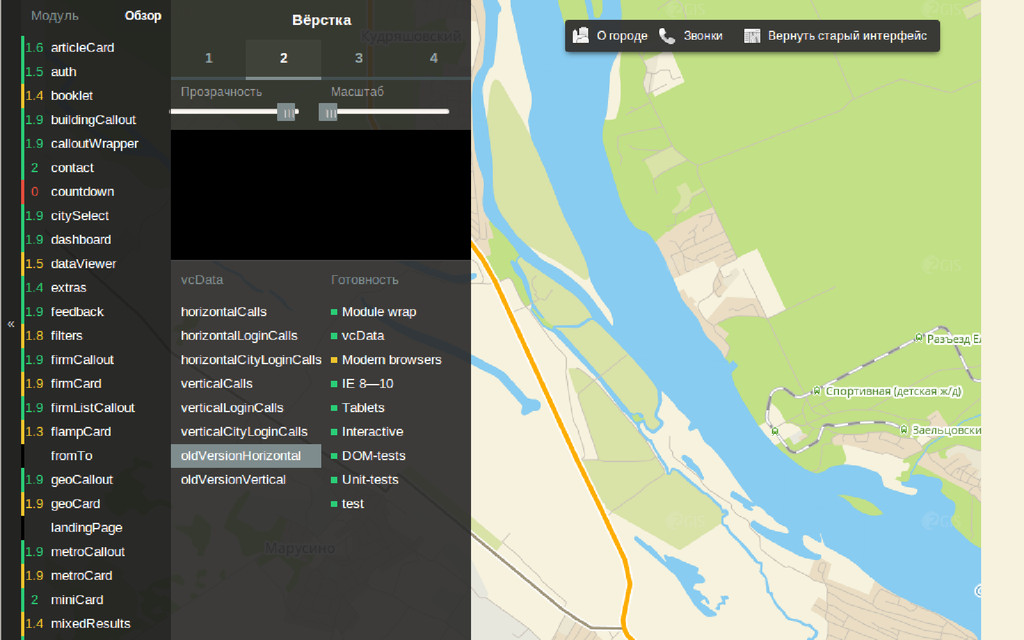The width and height of the screenshot is (1024, 640).
Task: Select the metroCard module
Action: pyautogui.click(x=82, y=576)
